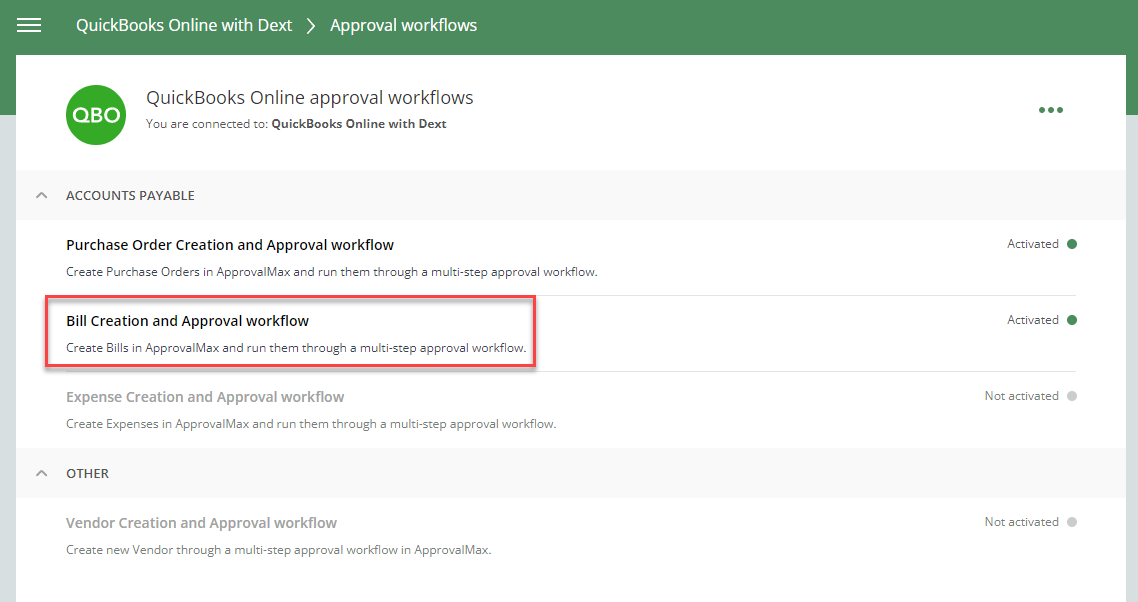This screenshot has height=602, width=1138.
Task: Collapse the Other section
Action: pyautogui.click(x=41, y=473)
